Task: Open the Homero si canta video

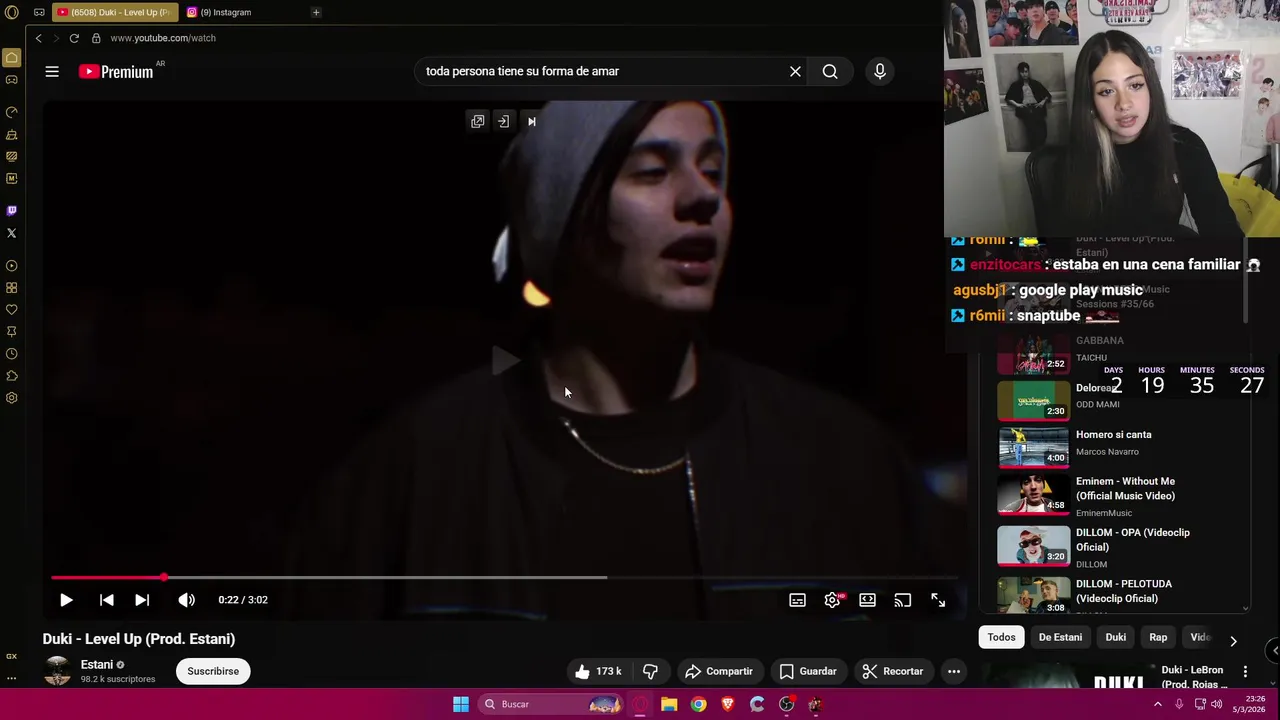Action: (1113, 435)
